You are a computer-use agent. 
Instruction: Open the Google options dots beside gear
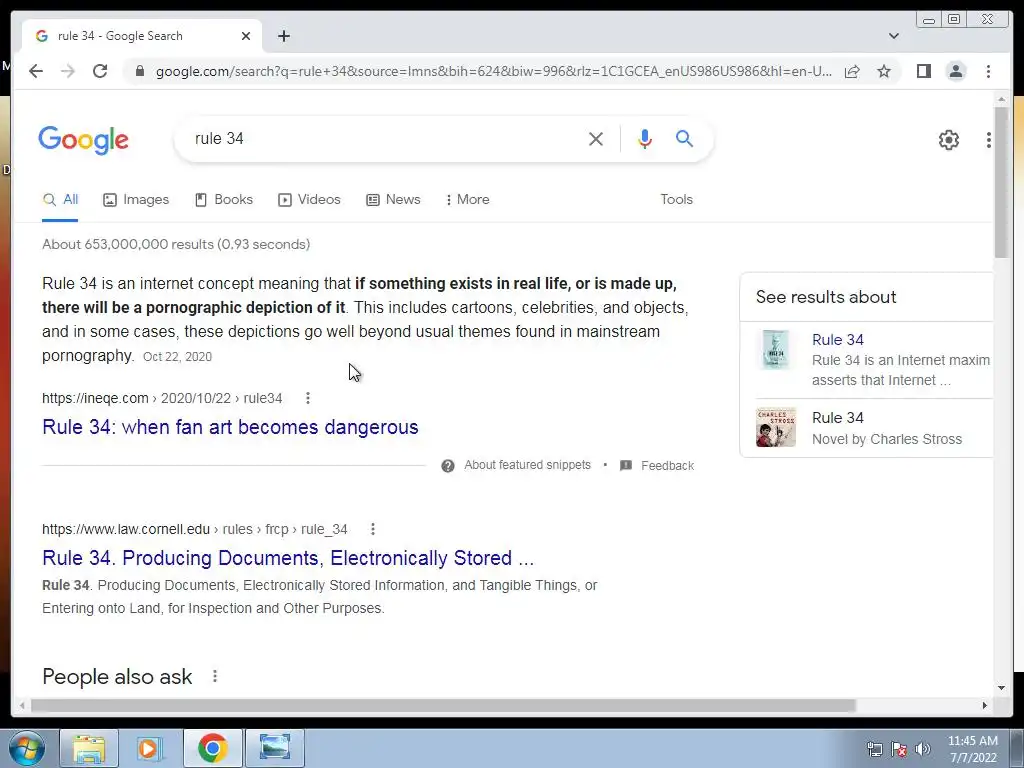[x=989, y=140]
